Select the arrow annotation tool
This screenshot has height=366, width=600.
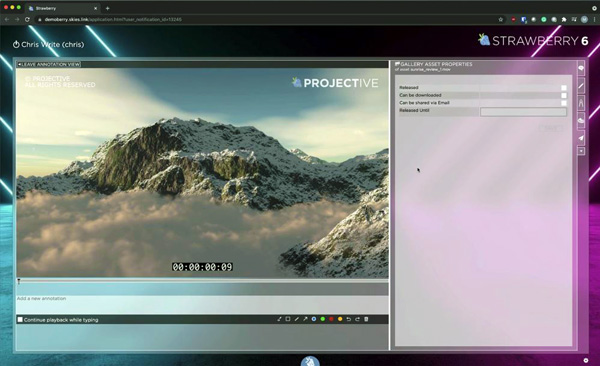tap(305, 319)
